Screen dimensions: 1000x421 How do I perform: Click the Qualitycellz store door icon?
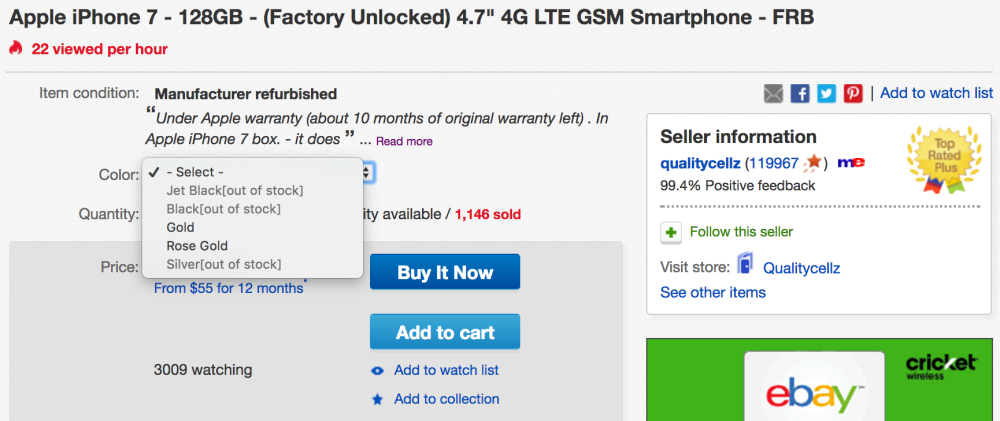tap(746, 266)
